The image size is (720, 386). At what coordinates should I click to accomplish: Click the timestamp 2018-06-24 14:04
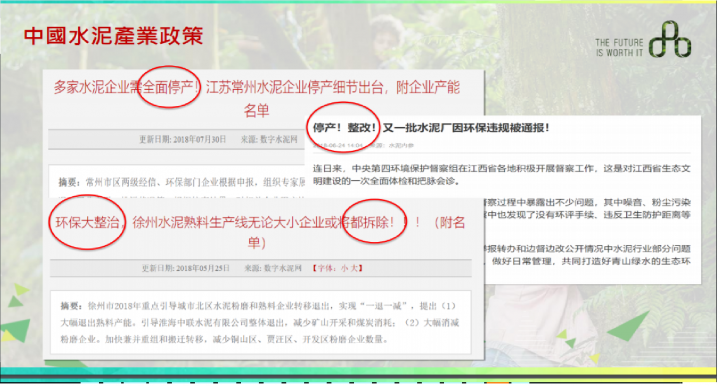pyautogui.click(x=338, y=145)
